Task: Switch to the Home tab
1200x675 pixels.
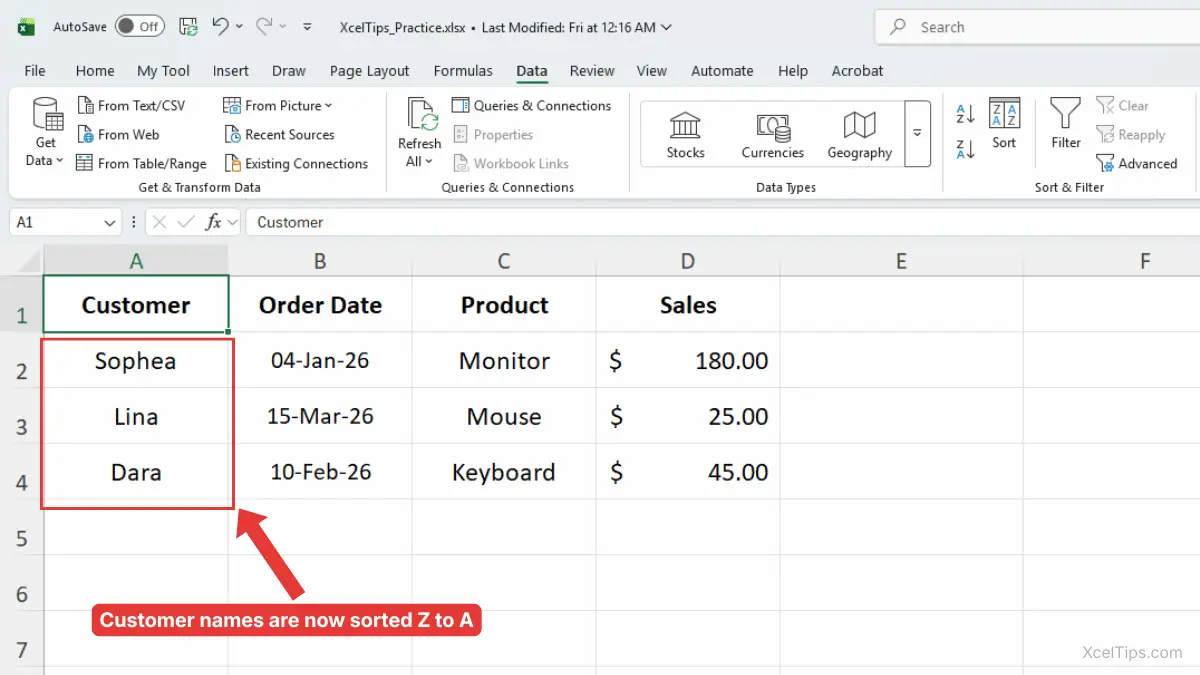Action: click(95, 71)
